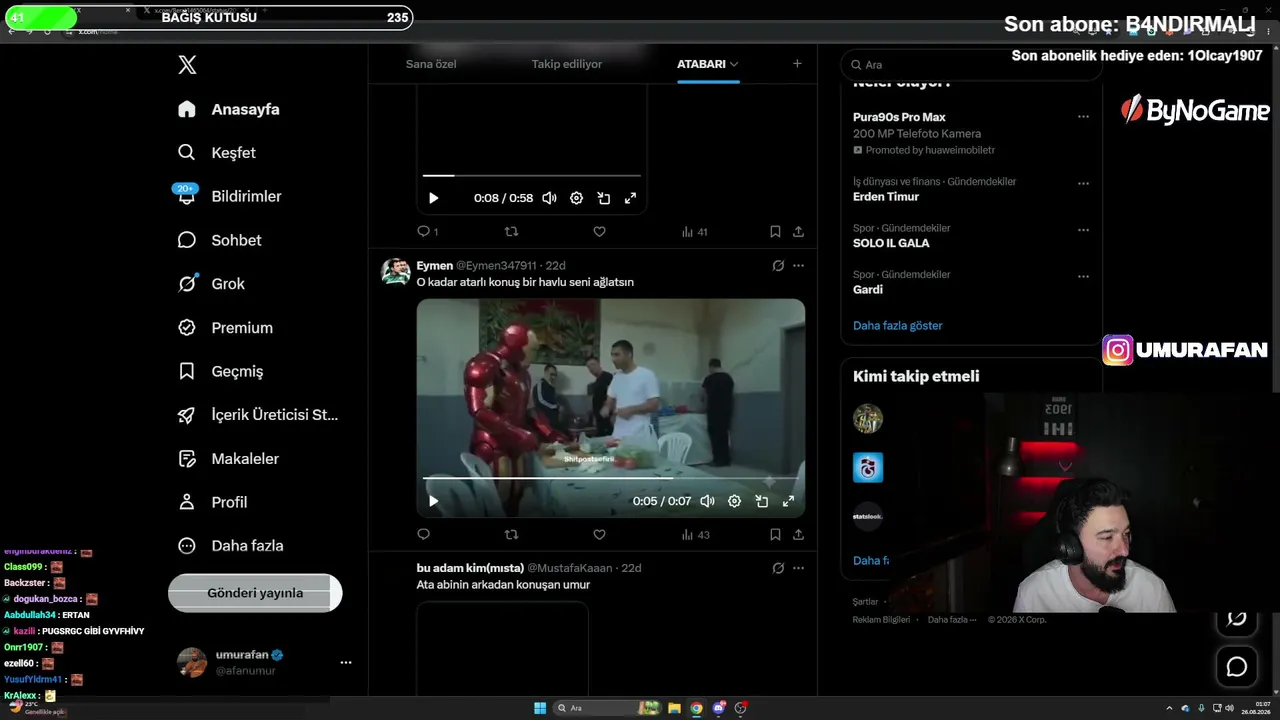Open Eymen's profile name link
Viewport: 1280px width, 720px height.
point(435,265)
